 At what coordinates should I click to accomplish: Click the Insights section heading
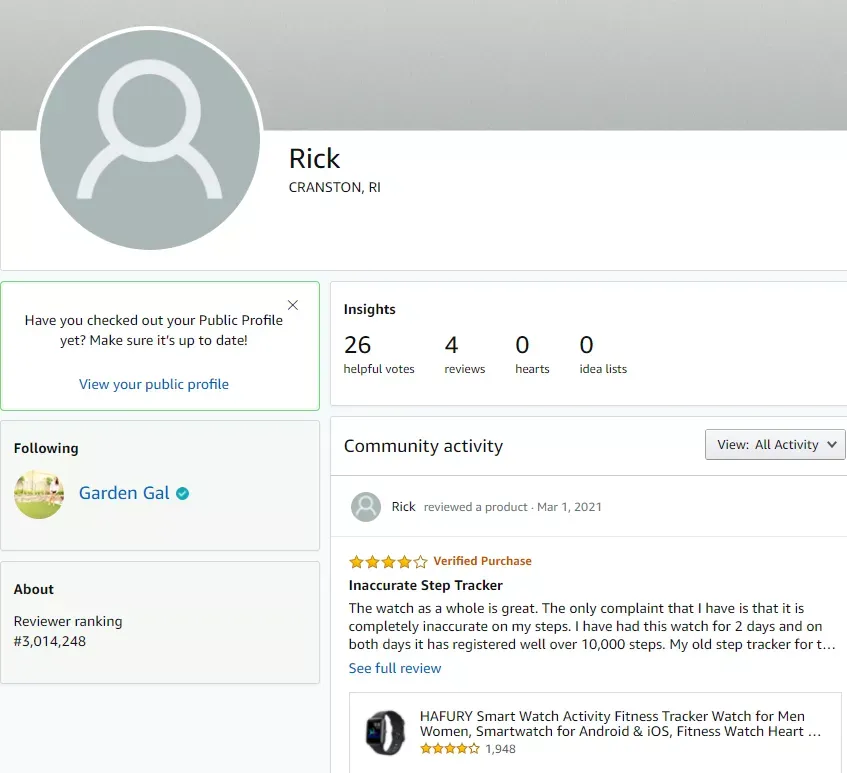(369, 310)
